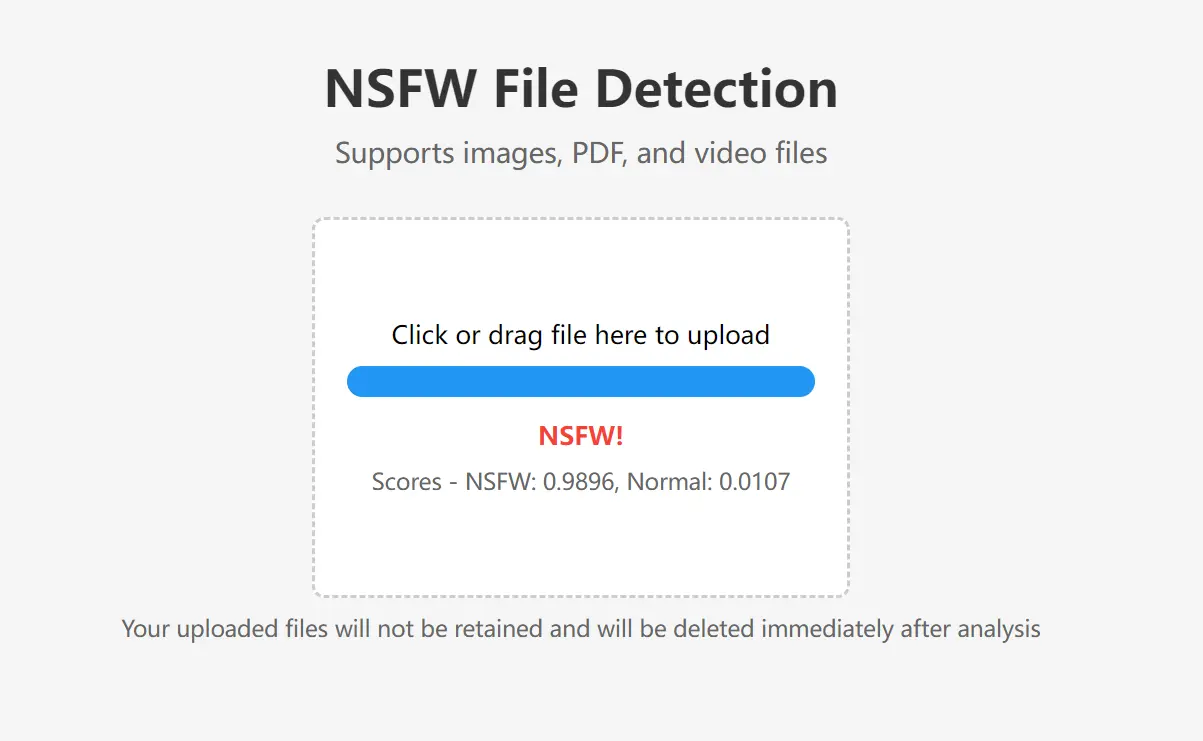
Task: Click left edge of the progress bar
Action: click(x=356, y=381)
